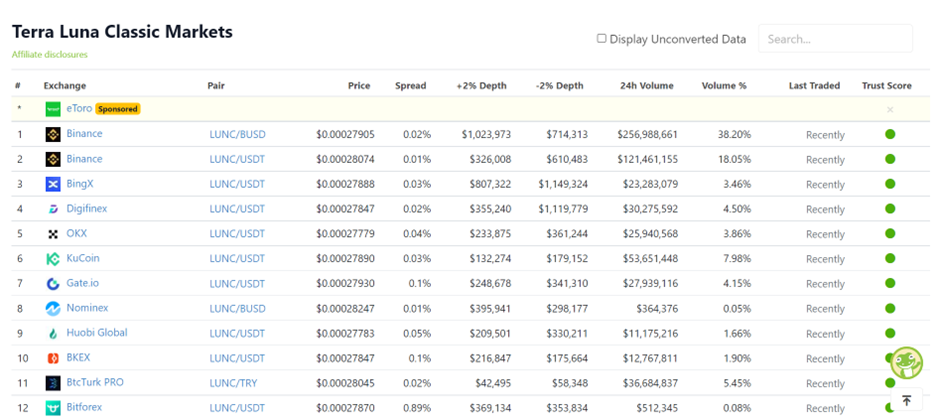Click the Digifinex logo icon
The height and width of the screenshot is (417, 940).
click(x=53, y=209)
